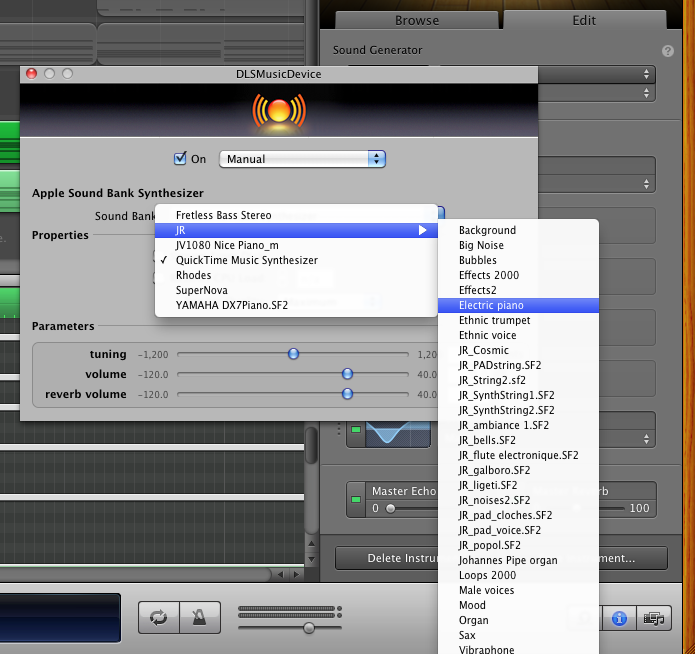695x654 pixels.
Task: Select JR_bells.SF2 entry
Action: [518, 440]
